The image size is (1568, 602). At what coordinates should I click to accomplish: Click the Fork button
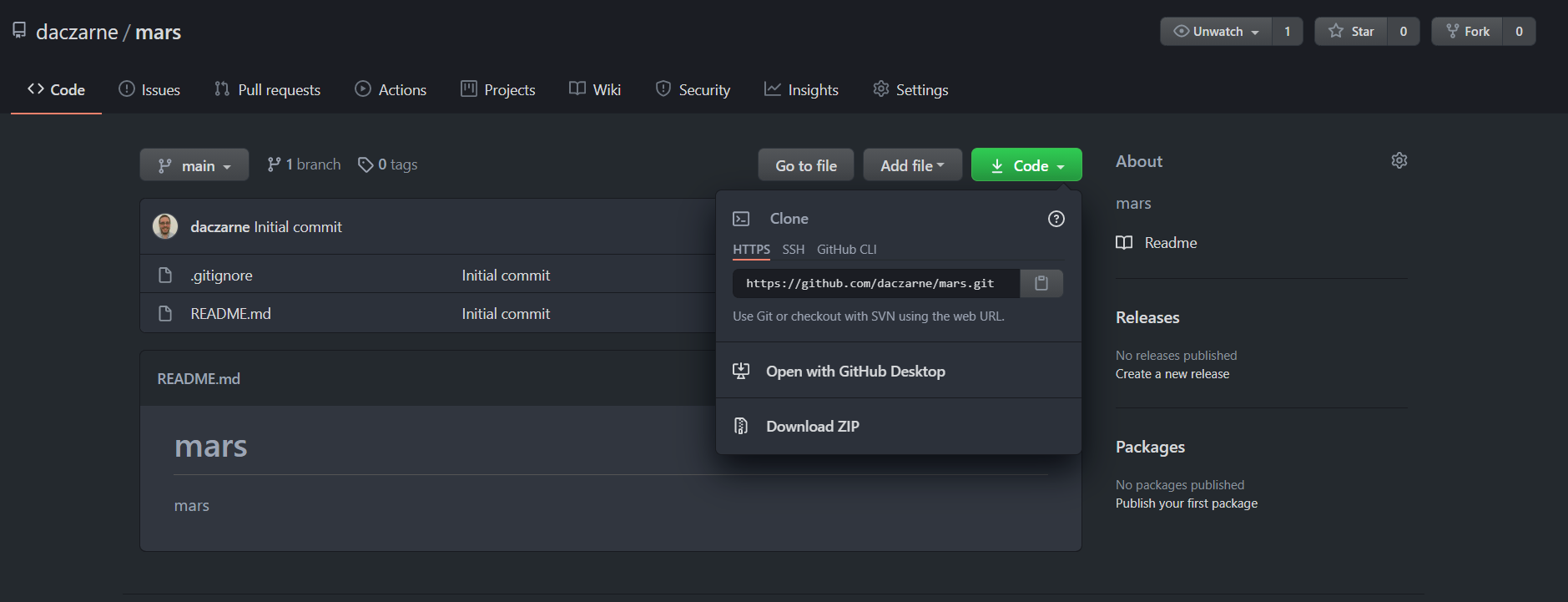pyautogui.click(x=1467, y=32)
